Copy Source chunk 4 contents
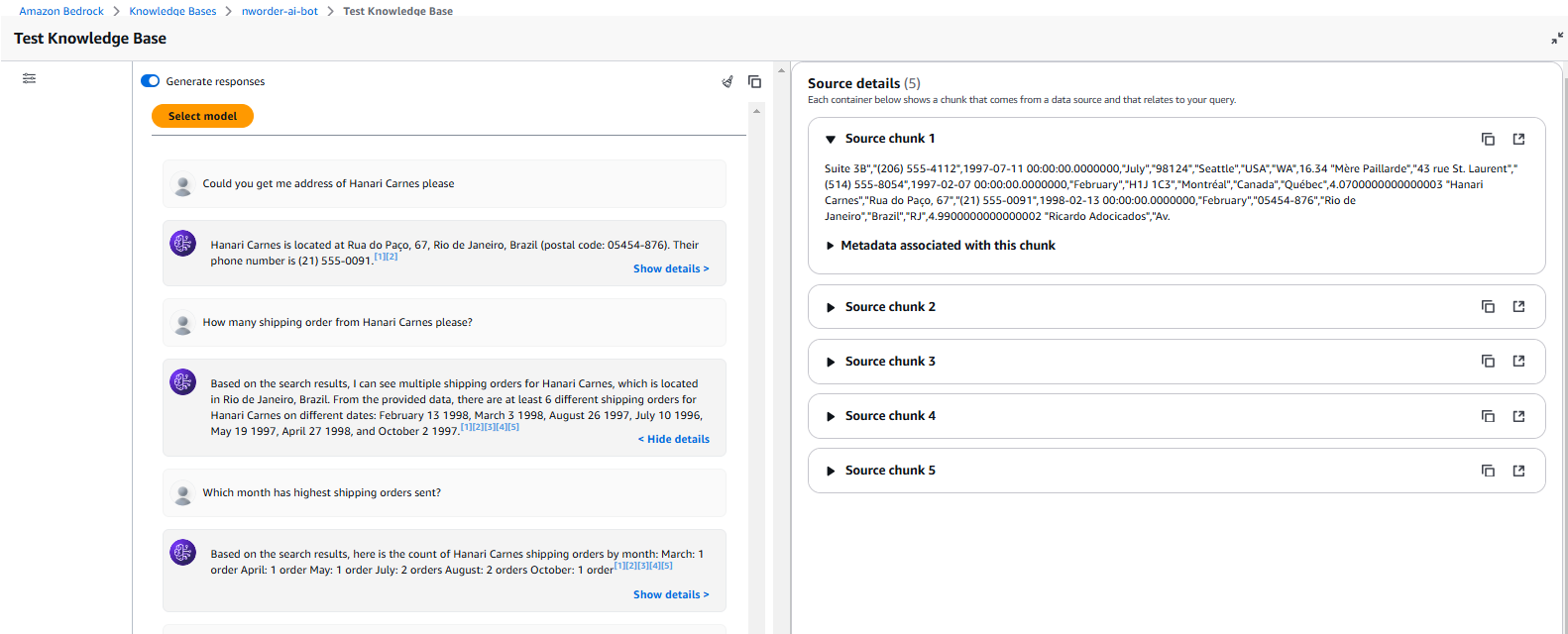Screen dimensions: 1568x634 tap(1488, 416)
